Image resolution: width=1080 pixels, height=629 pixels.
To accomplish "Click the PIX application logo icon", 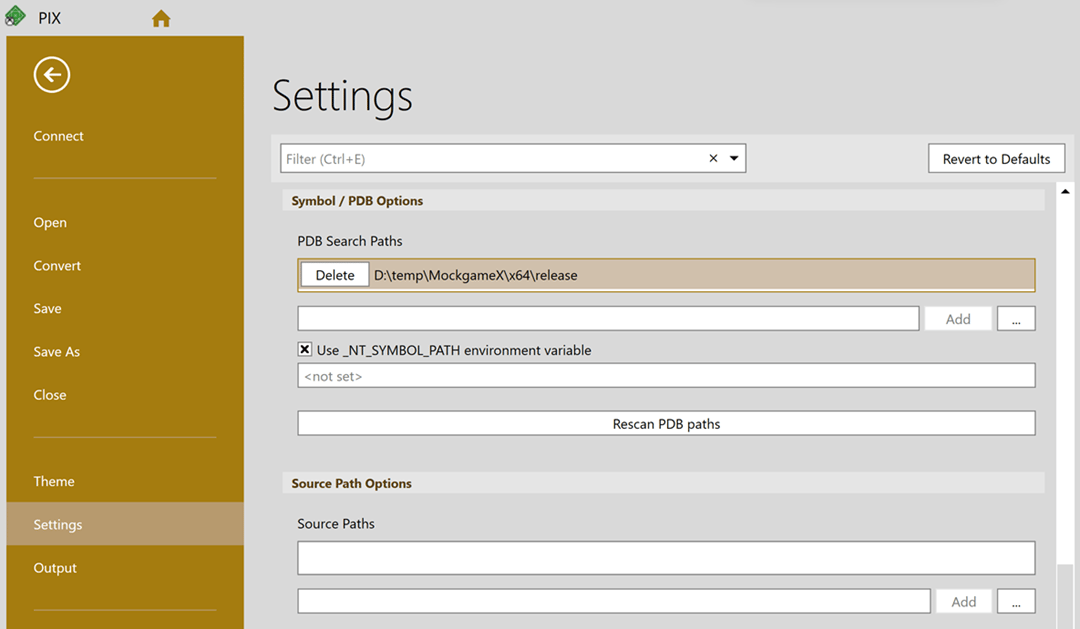I will (15, 16).
